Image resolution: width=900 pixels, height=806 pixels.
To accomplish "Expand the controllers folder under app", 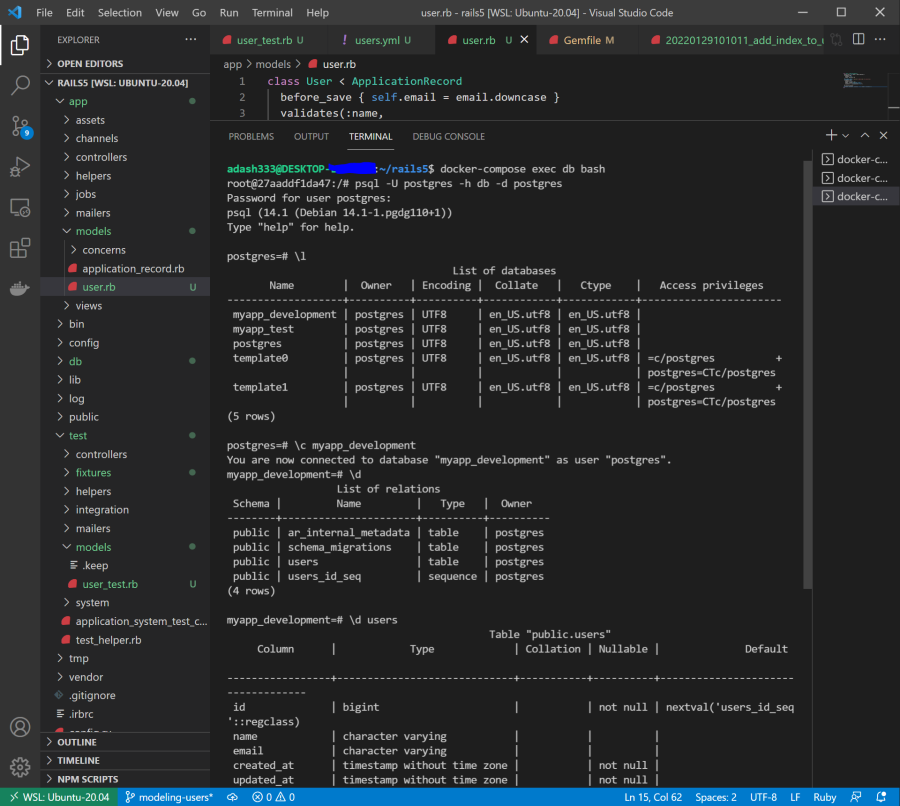I will (101, 157).
